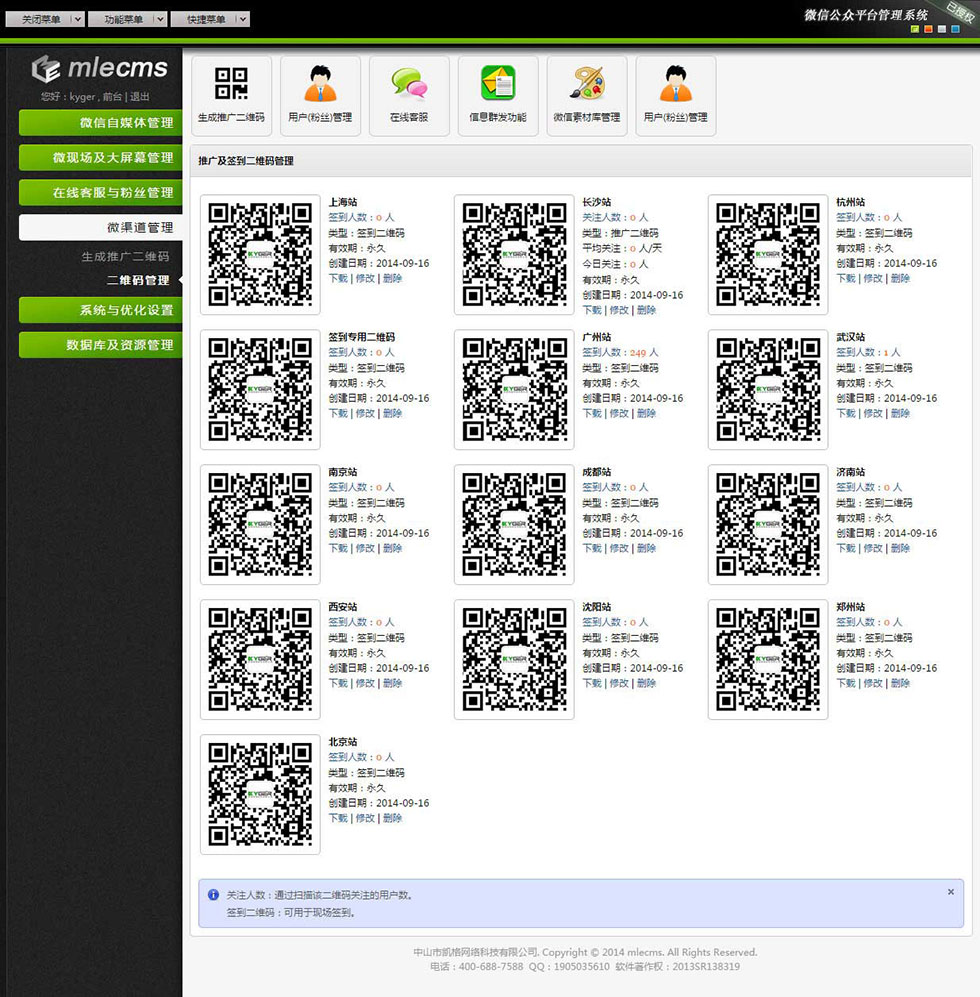Download 西安站 QR code via 下载
This screenshot has height=997, width=980.
pyautogui.click(x=338, y=684)
